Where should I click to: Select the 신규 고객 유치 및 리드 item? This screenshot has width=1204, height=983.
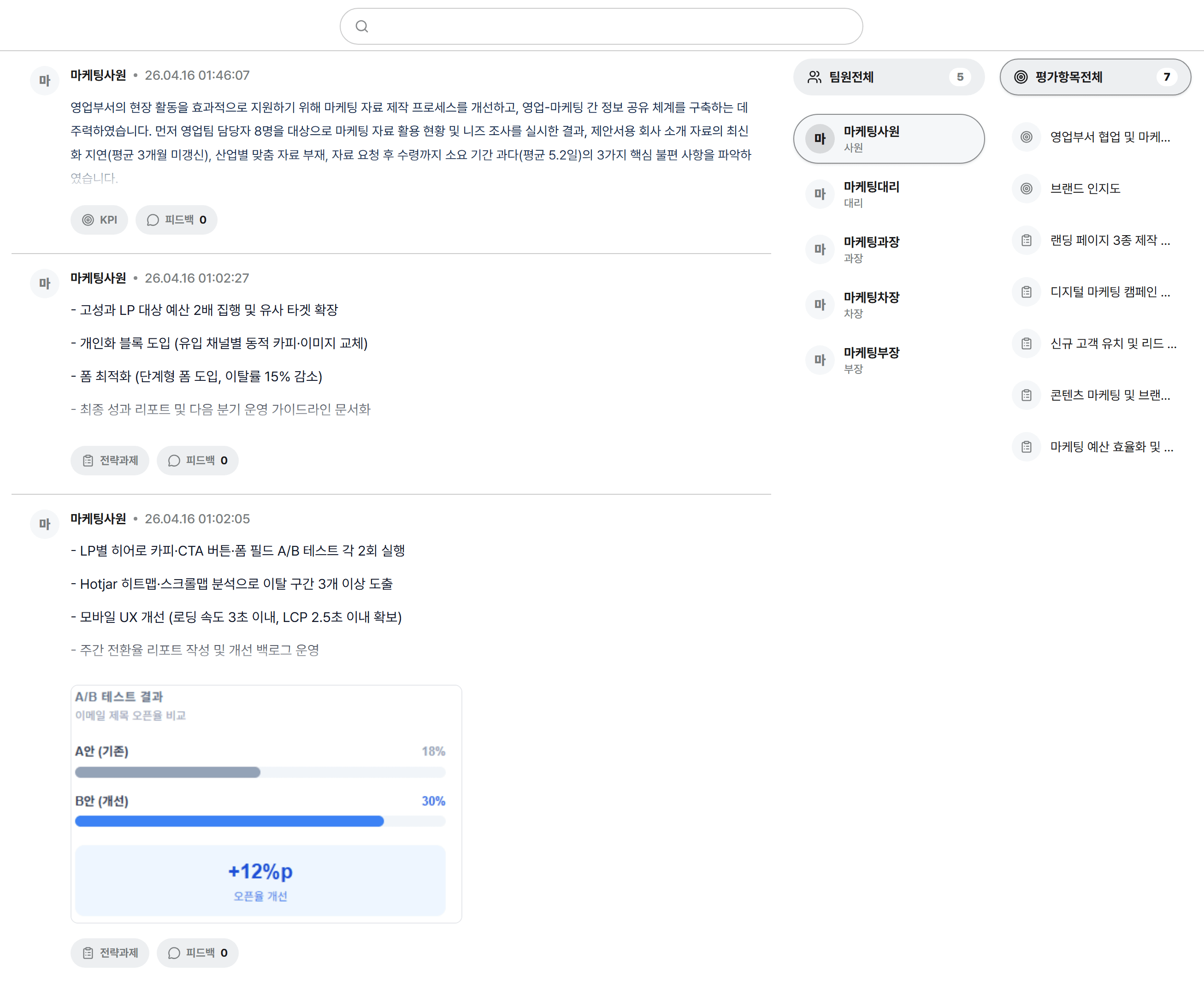1095,343
